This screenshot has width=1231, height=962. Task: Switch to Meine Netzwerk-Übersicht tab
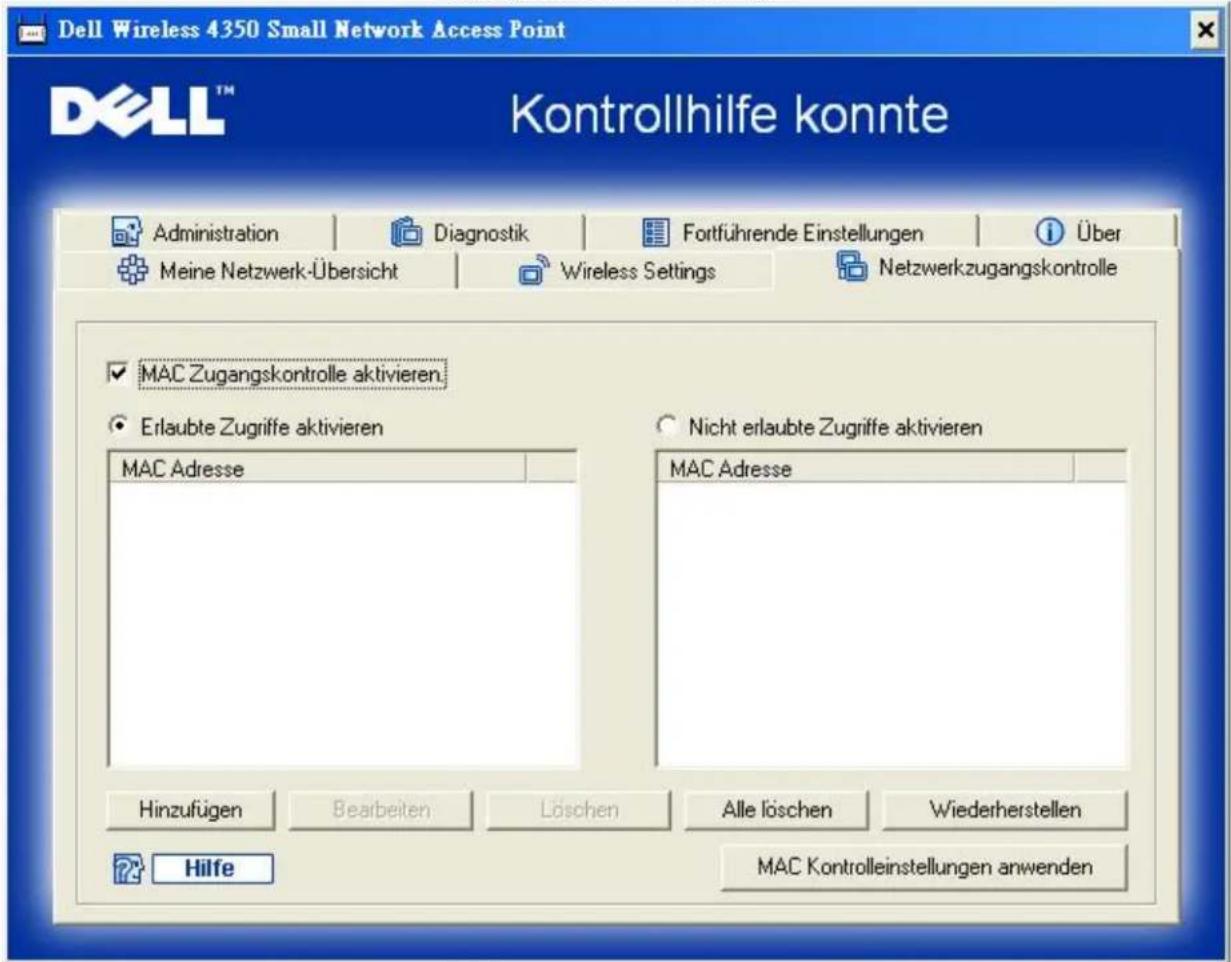[x=258, y=272]
